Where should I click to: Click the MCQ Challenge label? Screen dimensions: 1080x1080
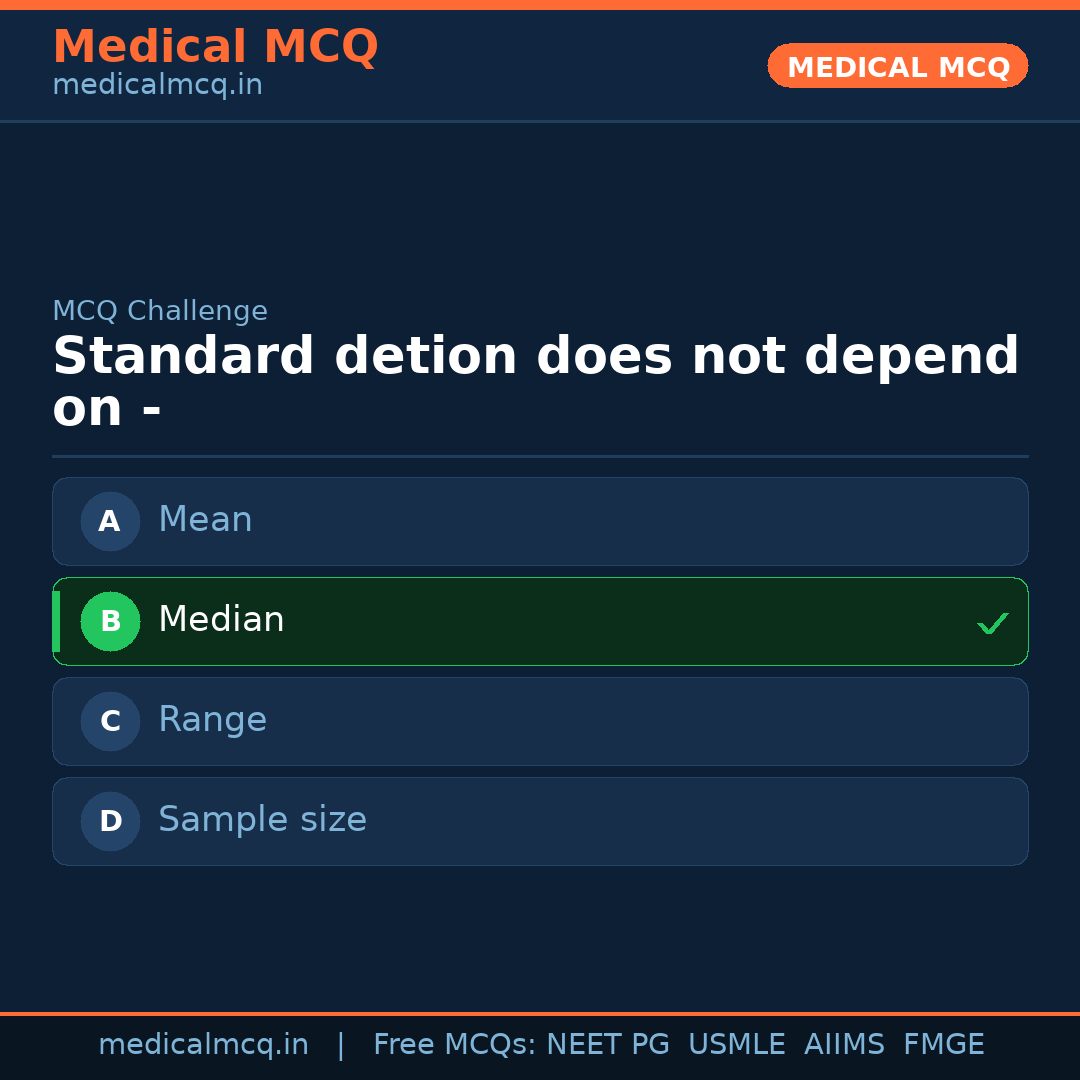tap(160, 311)
